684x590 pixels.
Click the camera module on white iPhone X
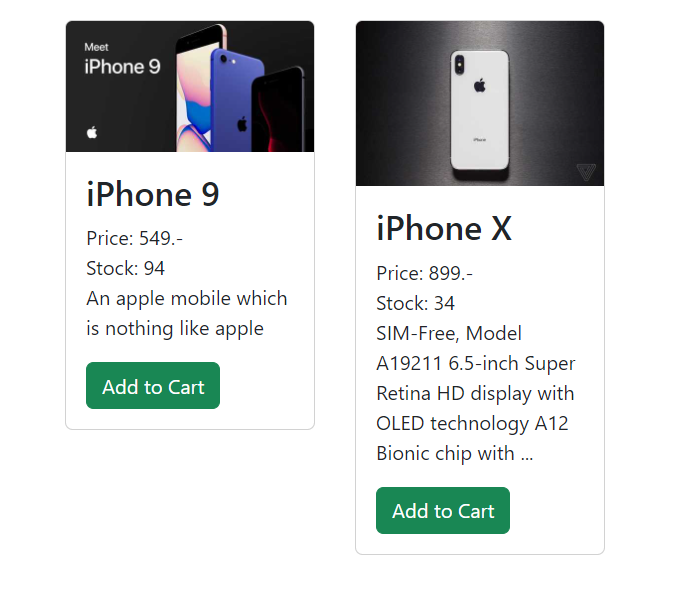coord(459,64)
